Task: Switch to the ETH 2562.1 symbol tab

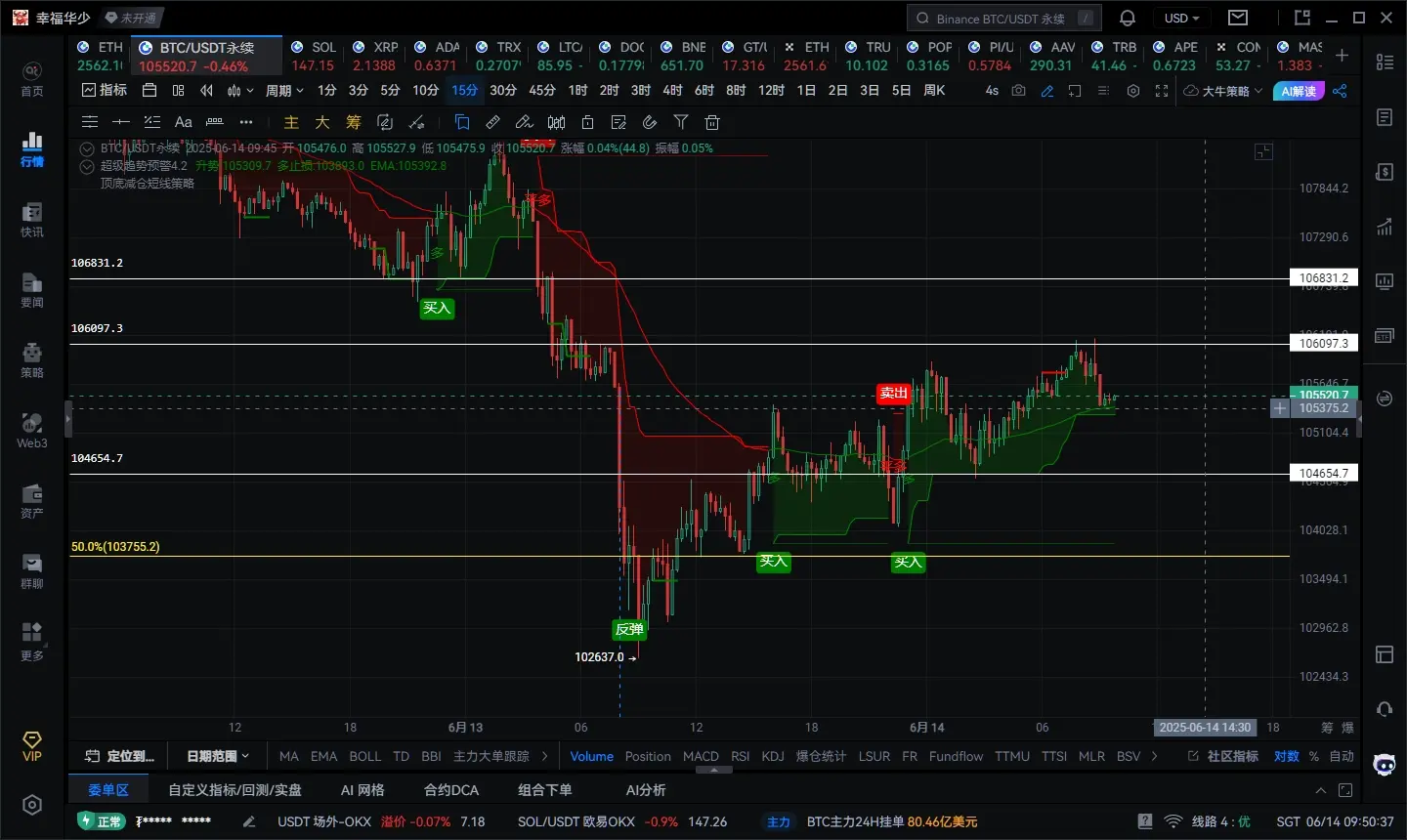Action: [101, 56]
